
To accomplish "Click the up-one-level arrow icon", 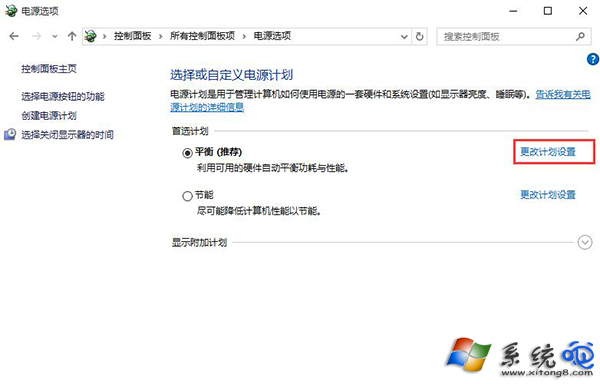I will tap(72, 36).
